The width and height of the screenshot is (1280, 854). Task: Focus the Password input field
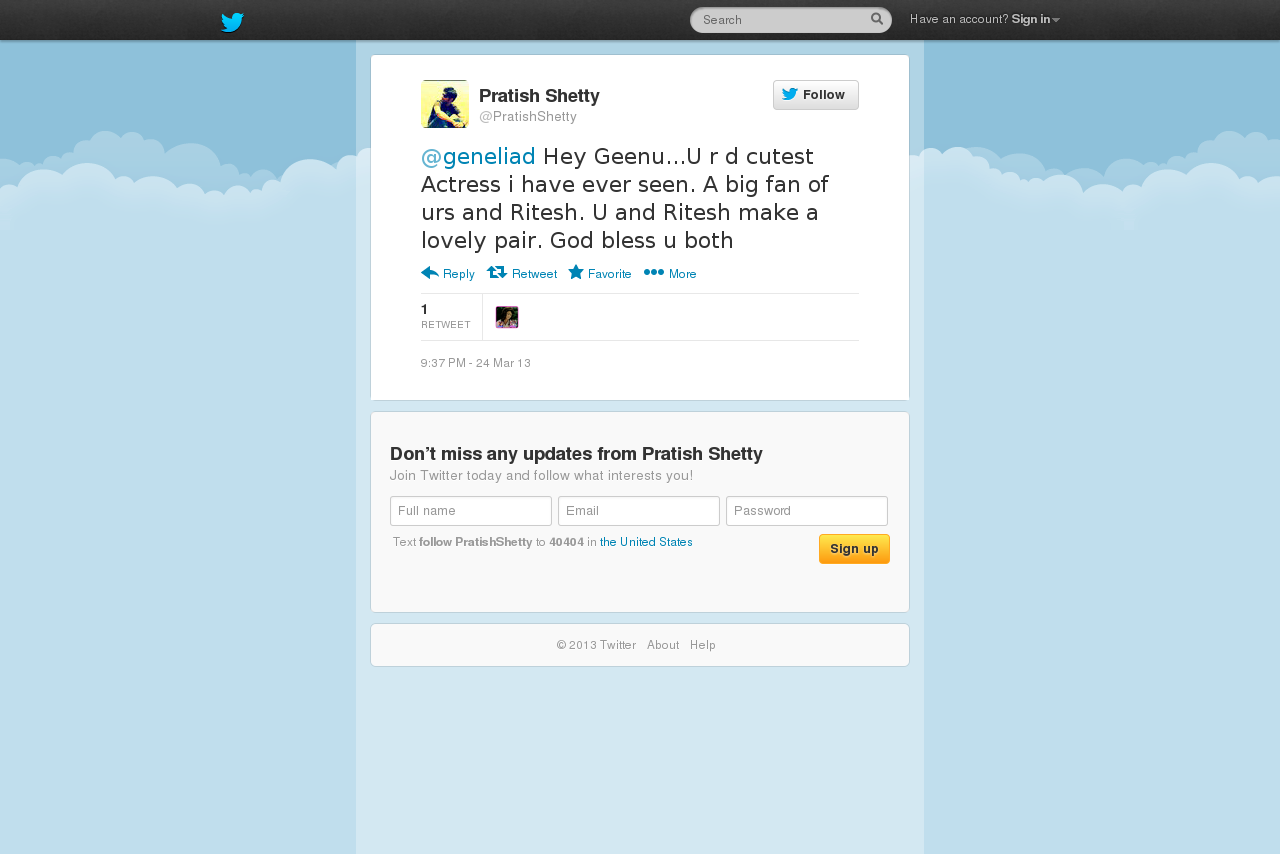tap(807, 511)
